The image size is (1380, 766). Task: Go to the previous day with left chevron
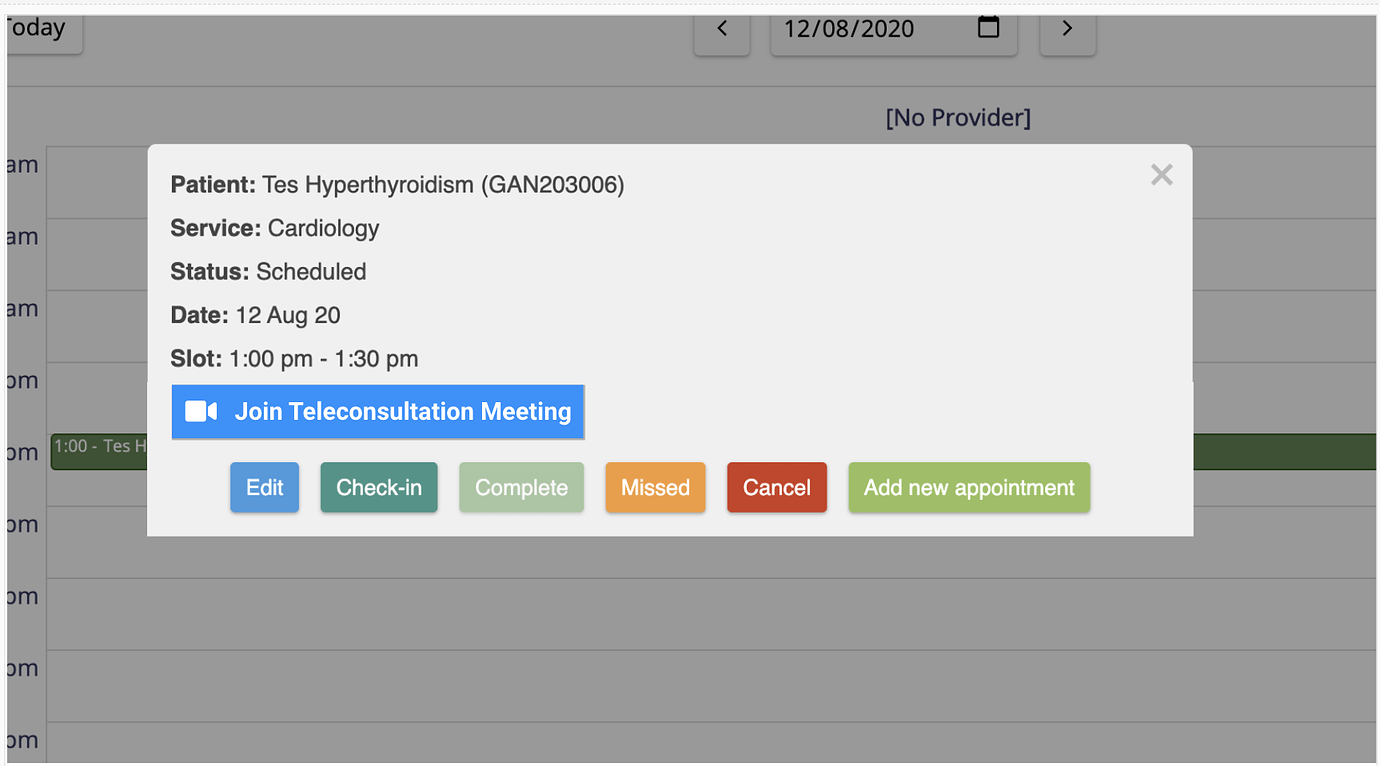pyautogui.click(x=722, y=29)
